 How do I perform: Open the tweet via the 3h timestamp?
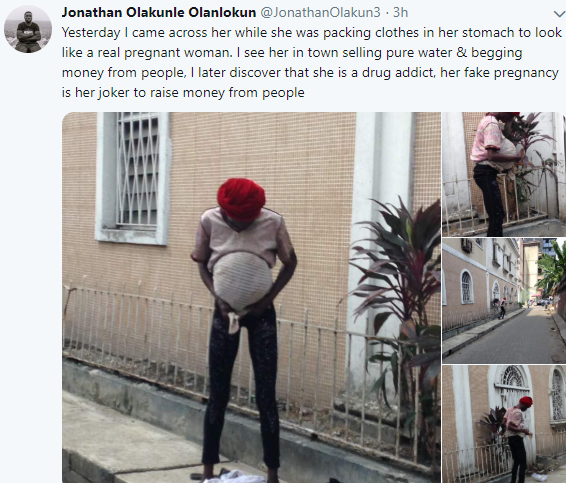400,12
